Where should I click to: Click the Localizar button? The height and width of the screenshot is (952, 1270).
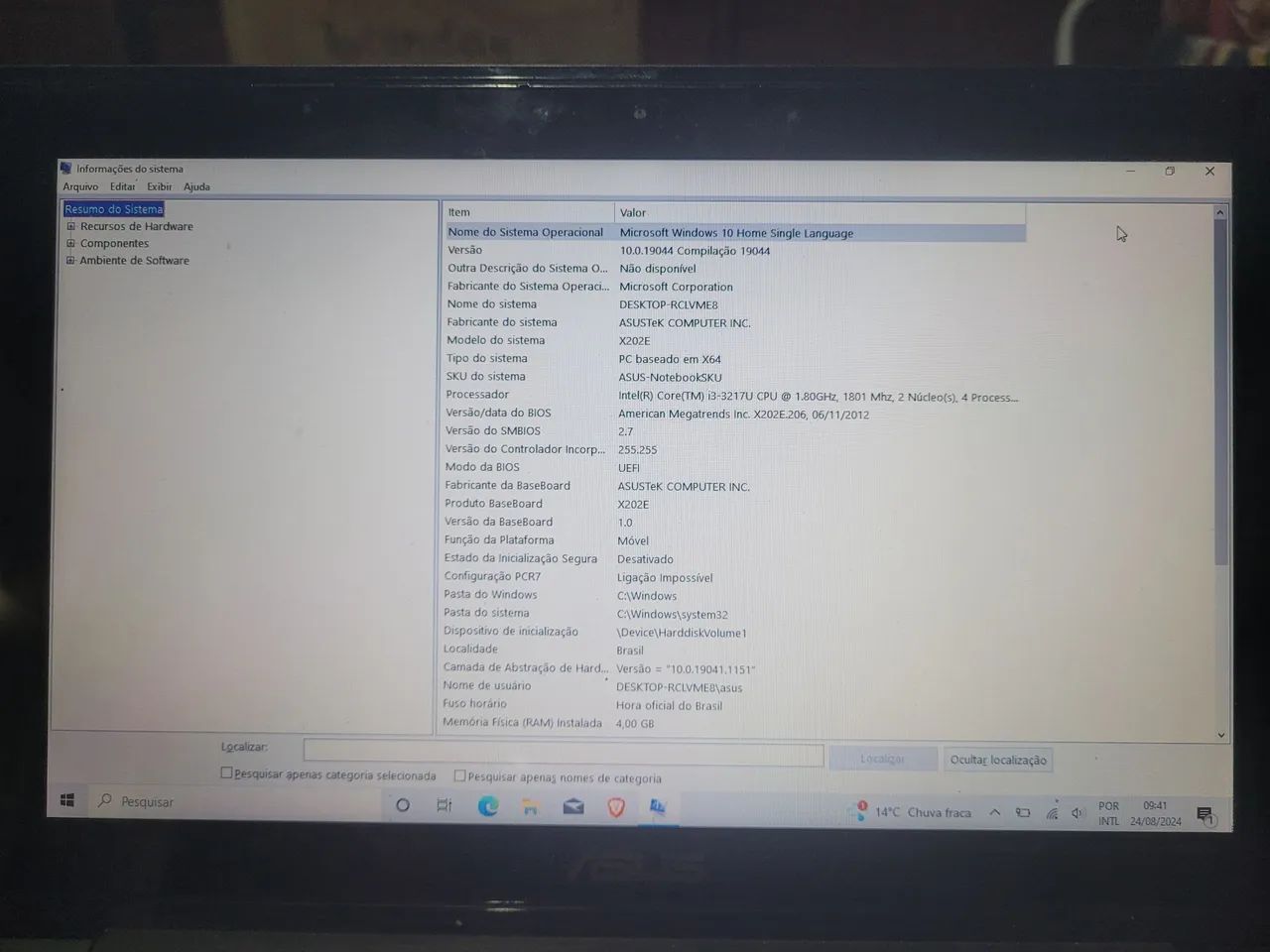coord(883,759)
